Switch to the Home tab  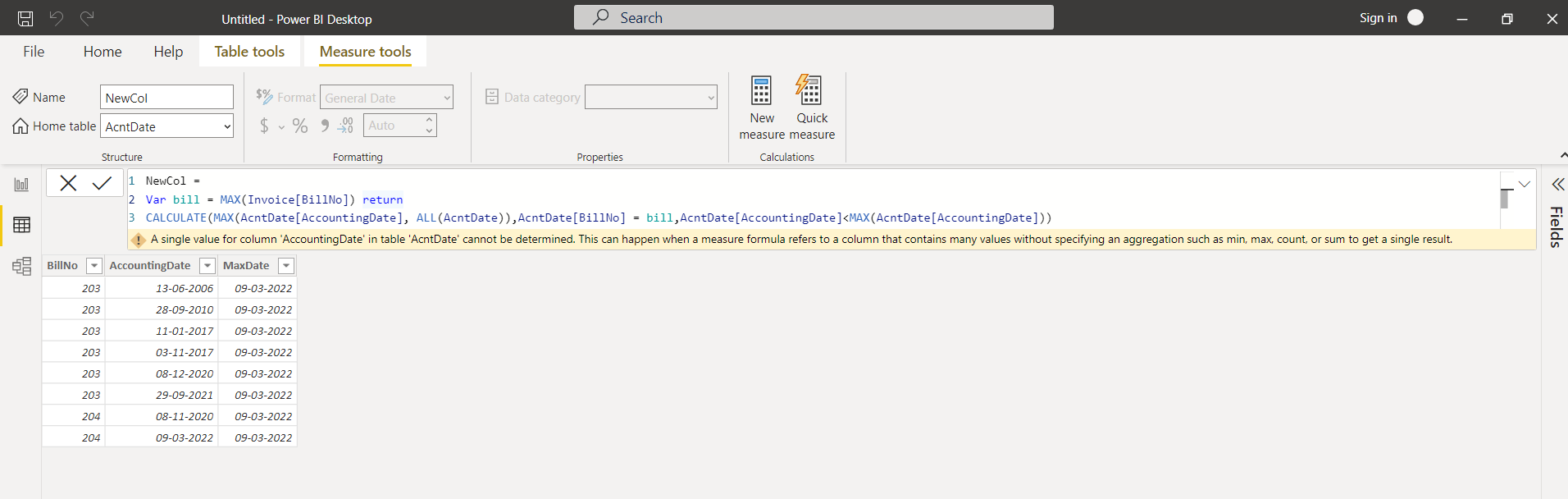[x=103, y=52]
